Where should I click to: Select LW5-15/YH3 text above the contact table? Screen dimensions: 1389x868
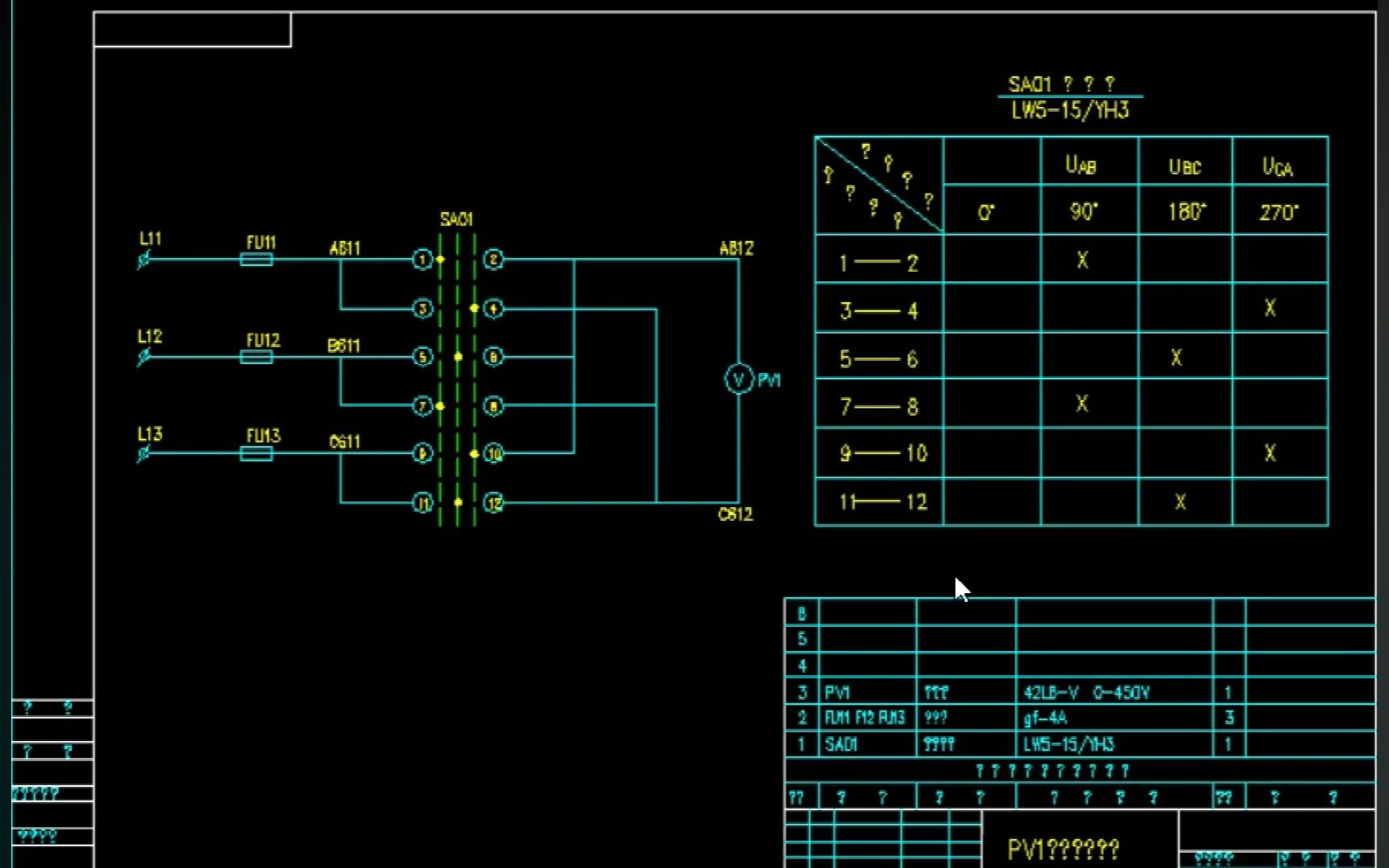click(x=1070, y=110)
